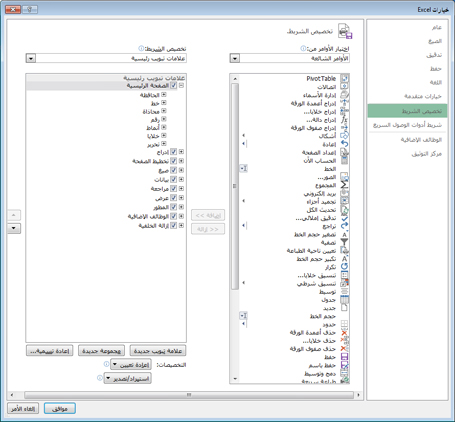Disable the المطور tab checkbox
The height and width of the screenshot is (422, 455).
[173, 207]
